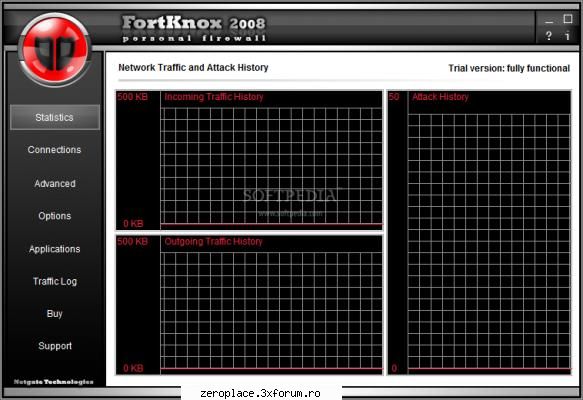Click the Incoming Traffic History graph
The image size is (583, 400).
coord(249,160)
